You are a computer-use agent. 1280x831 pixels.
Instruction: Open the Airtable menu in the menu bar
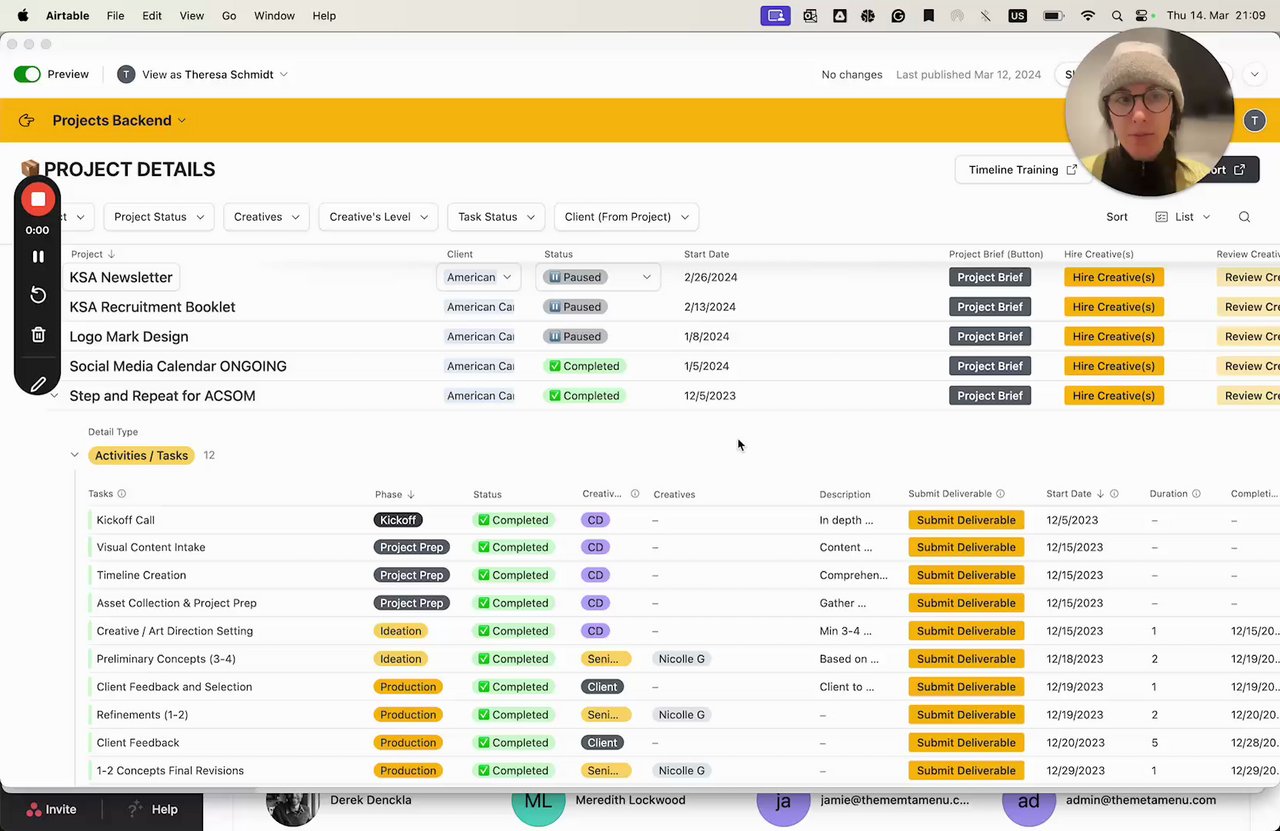pos(67,16)
